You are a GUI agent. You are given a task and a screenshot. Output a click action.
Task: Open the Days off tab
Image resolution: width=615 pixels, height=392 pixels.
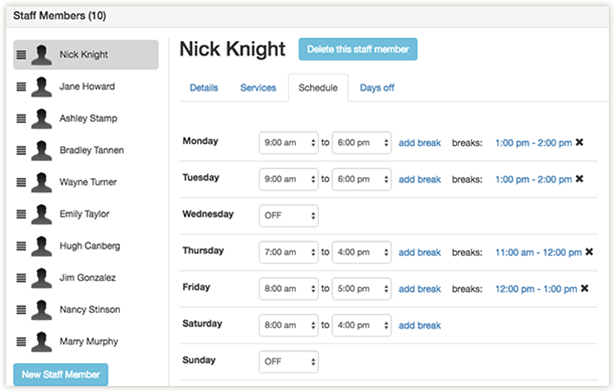click(377, 88)
